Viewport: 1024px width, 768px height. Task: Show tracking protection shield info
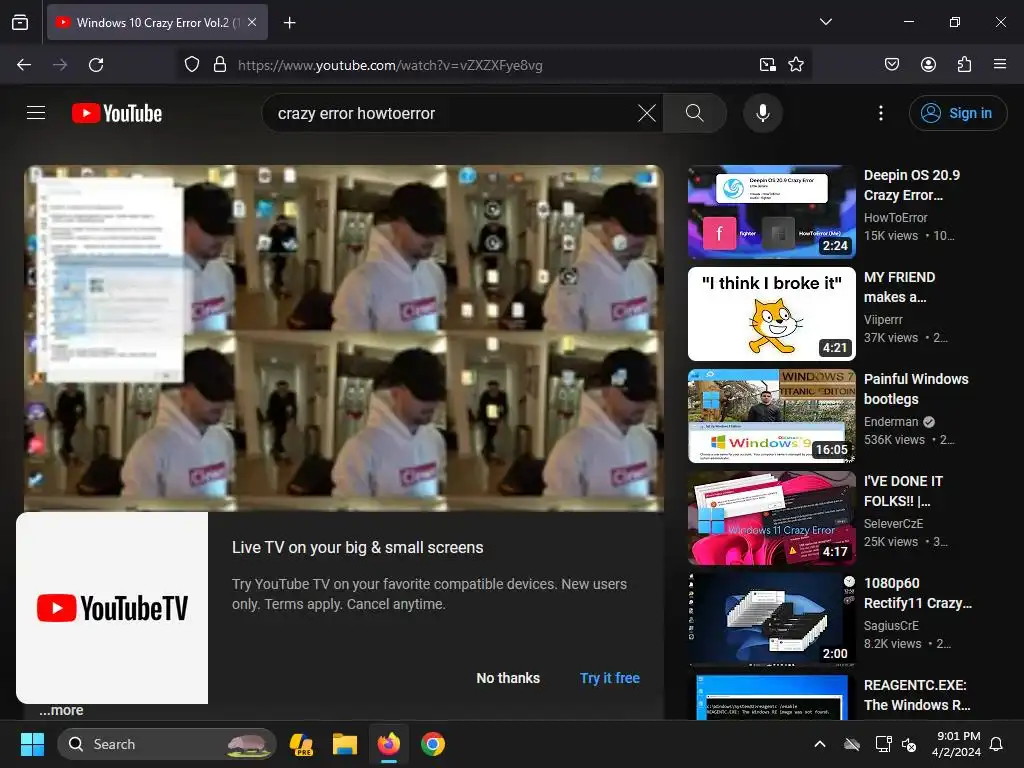click(191, 65)
